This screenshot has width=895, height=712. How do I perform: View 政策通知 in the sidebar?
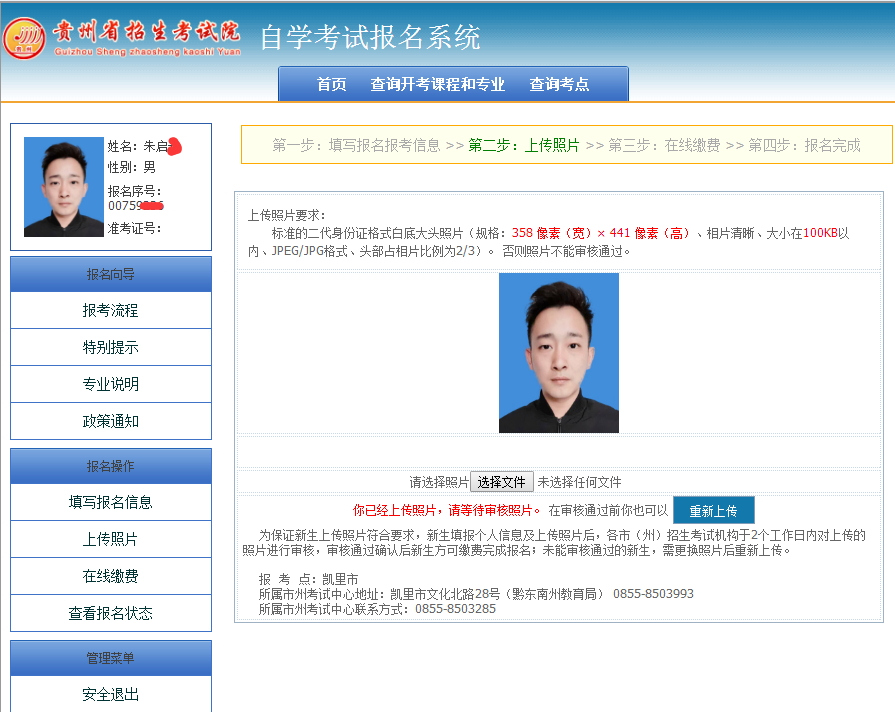[111, 422]
